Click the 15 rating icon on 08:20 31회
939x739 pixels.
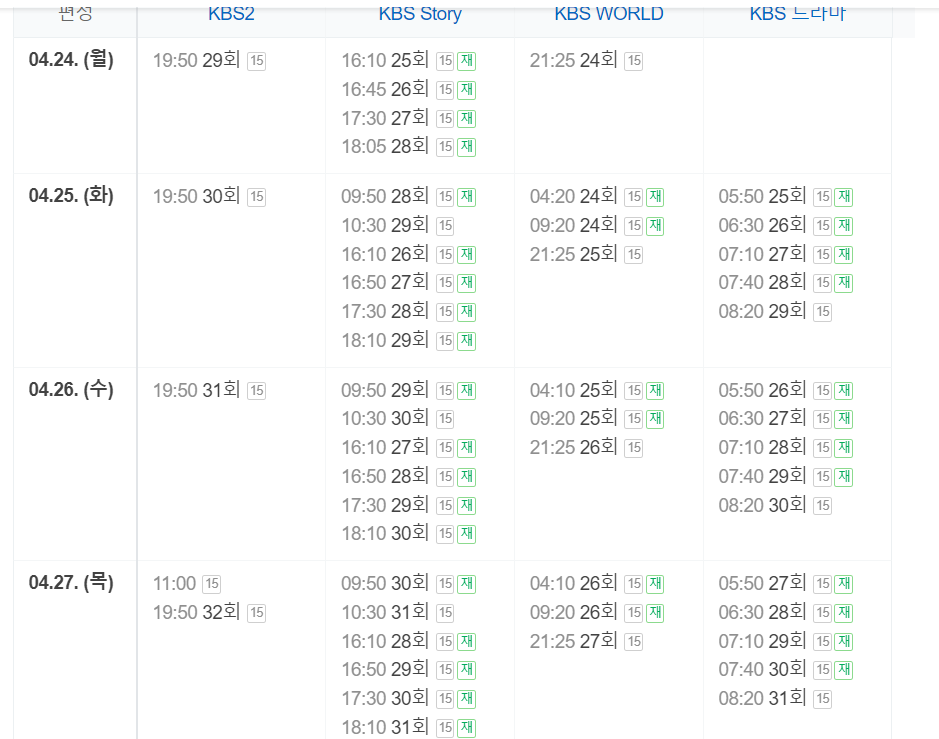point(822,699)
